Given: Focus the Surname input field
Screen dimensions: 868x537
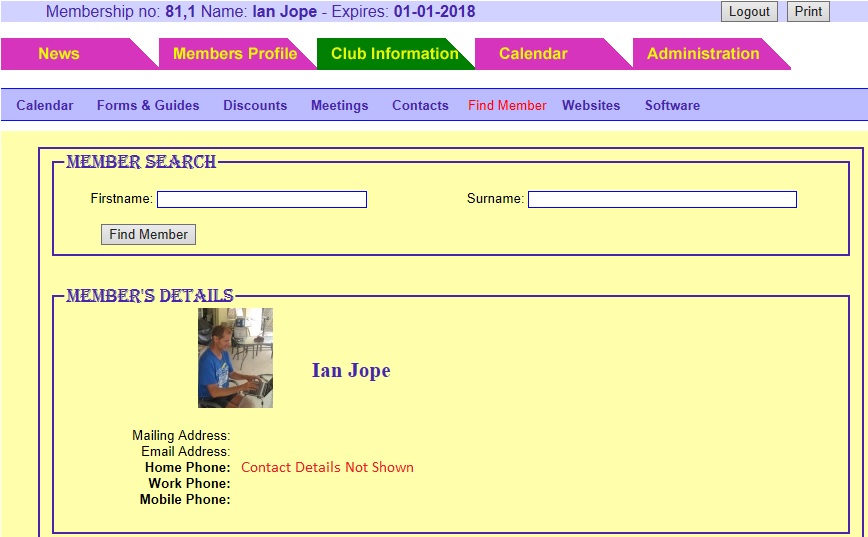Looking at the screenshot, I should coord(662,199).
